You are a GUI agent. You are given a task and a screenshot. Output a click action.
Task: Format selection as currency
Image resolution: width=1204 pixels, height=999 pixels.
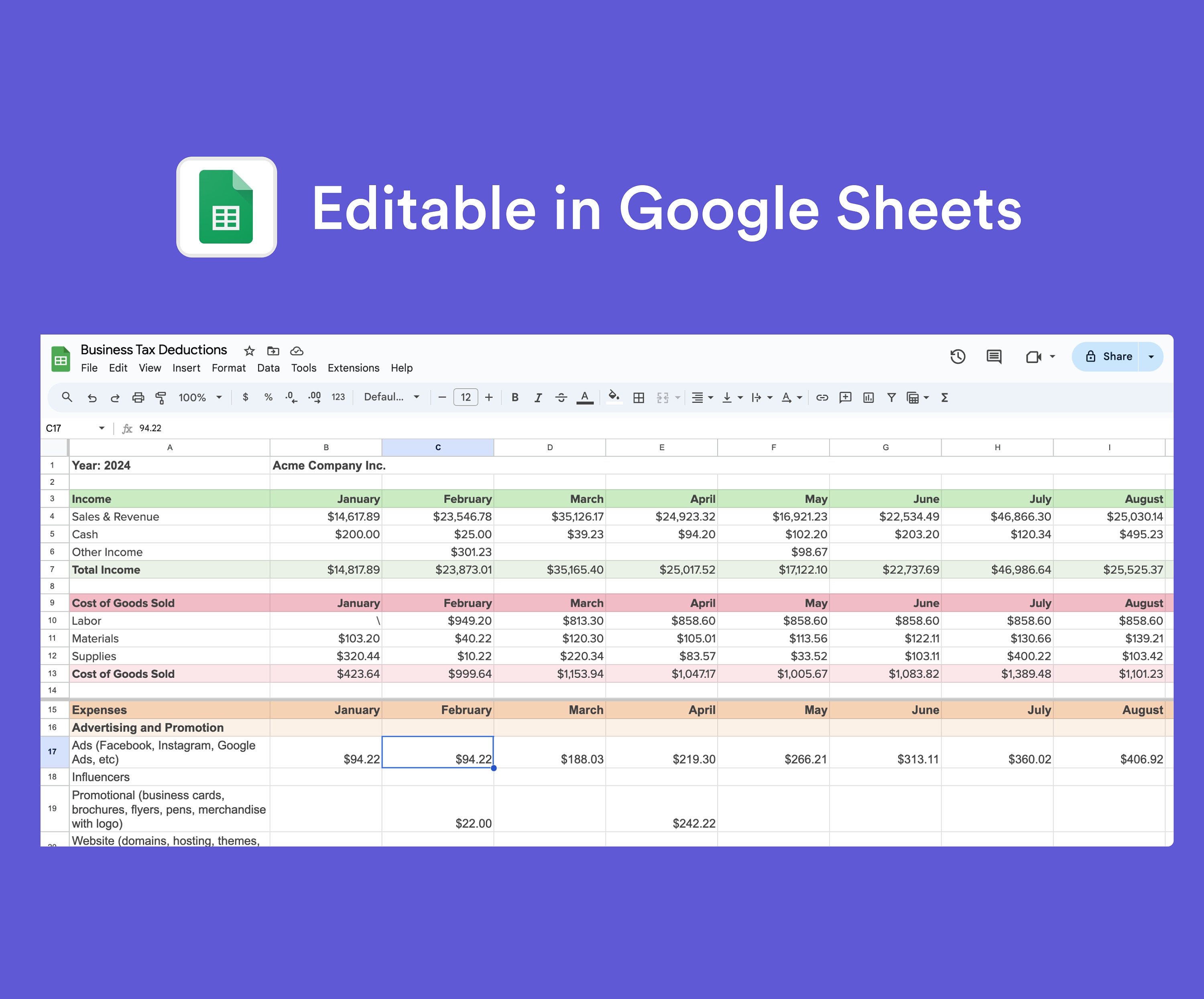245,397
